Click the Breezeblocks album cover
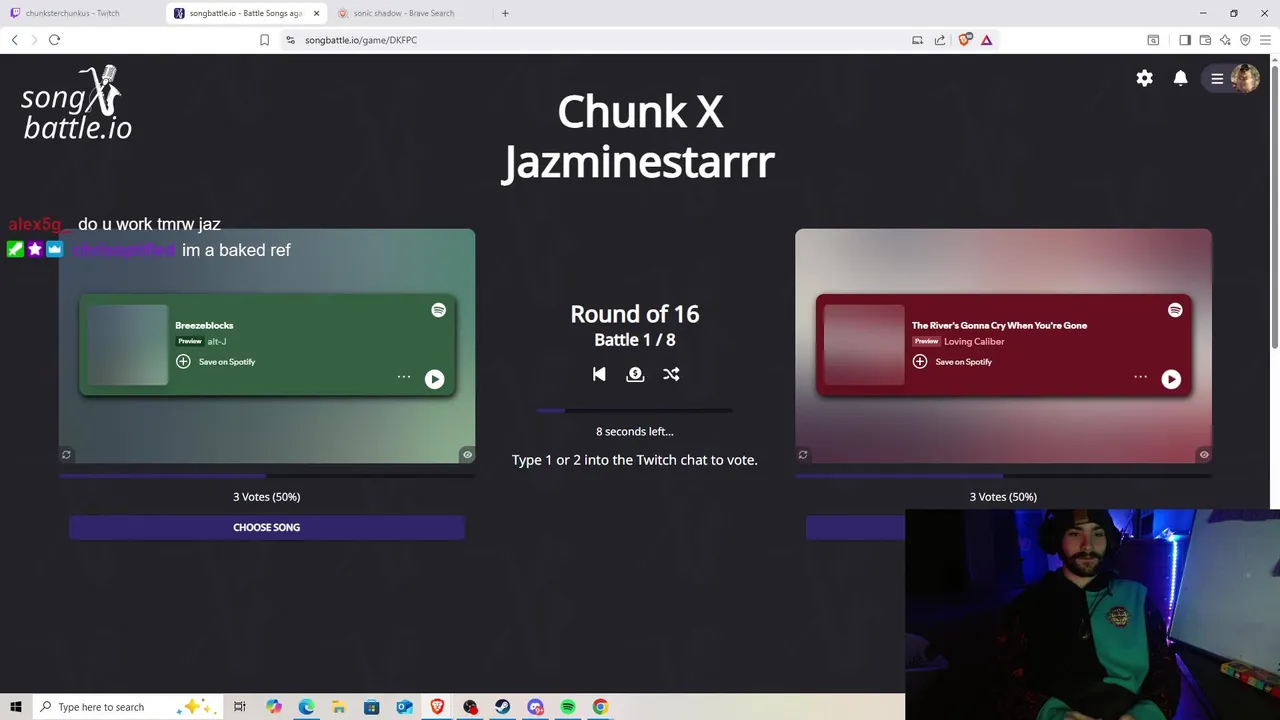This screenshot has height=720, width=1280. pyautogui.click(x=127, y=345)
